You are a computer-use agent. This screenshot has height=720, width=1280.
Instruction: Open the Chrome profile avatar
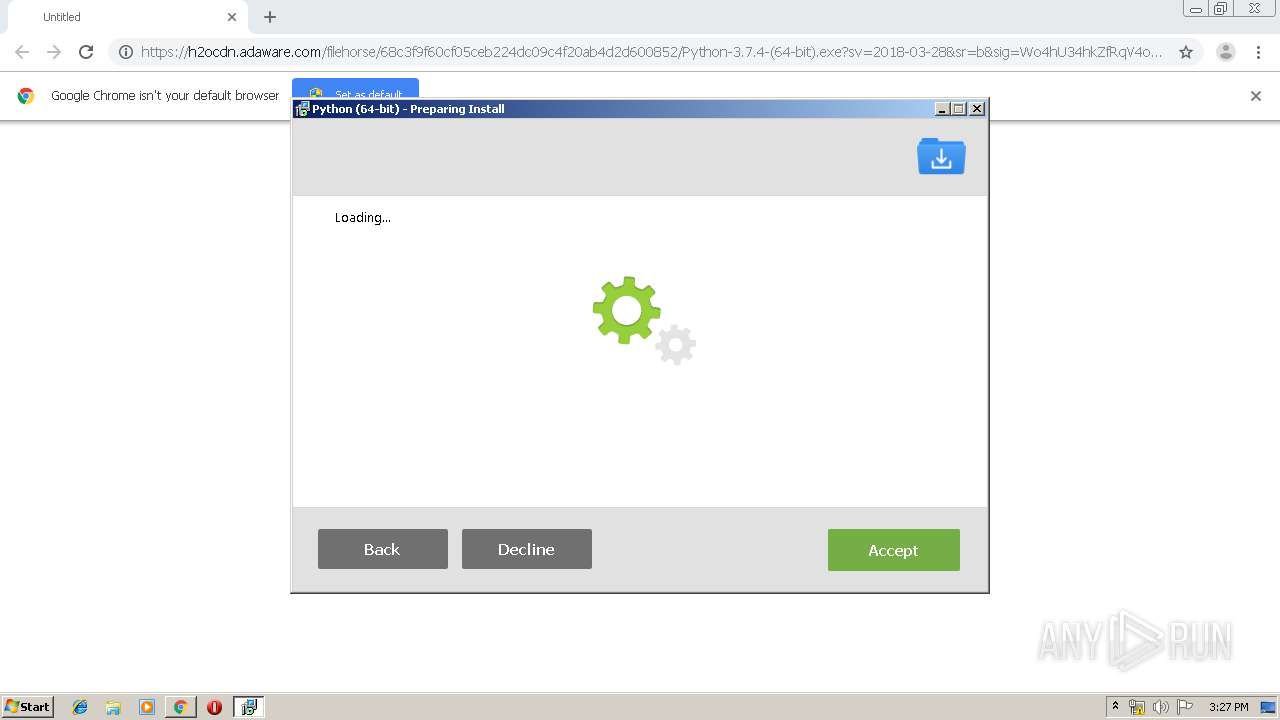1225,52
